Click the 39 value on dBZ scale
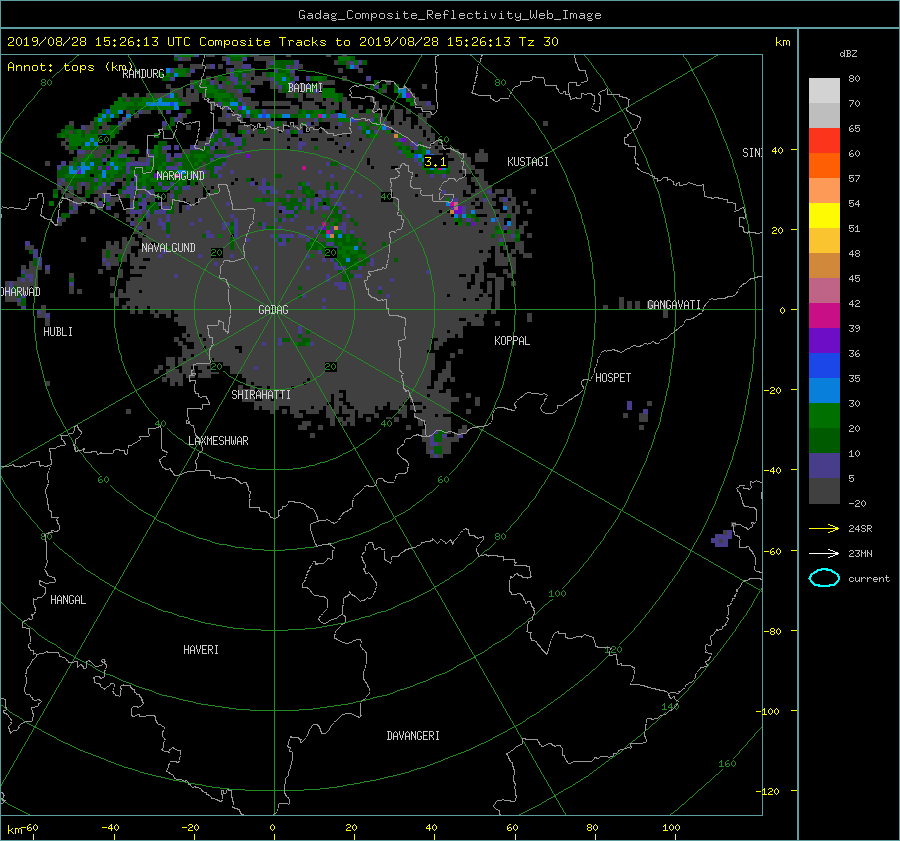 click(854, 328)
